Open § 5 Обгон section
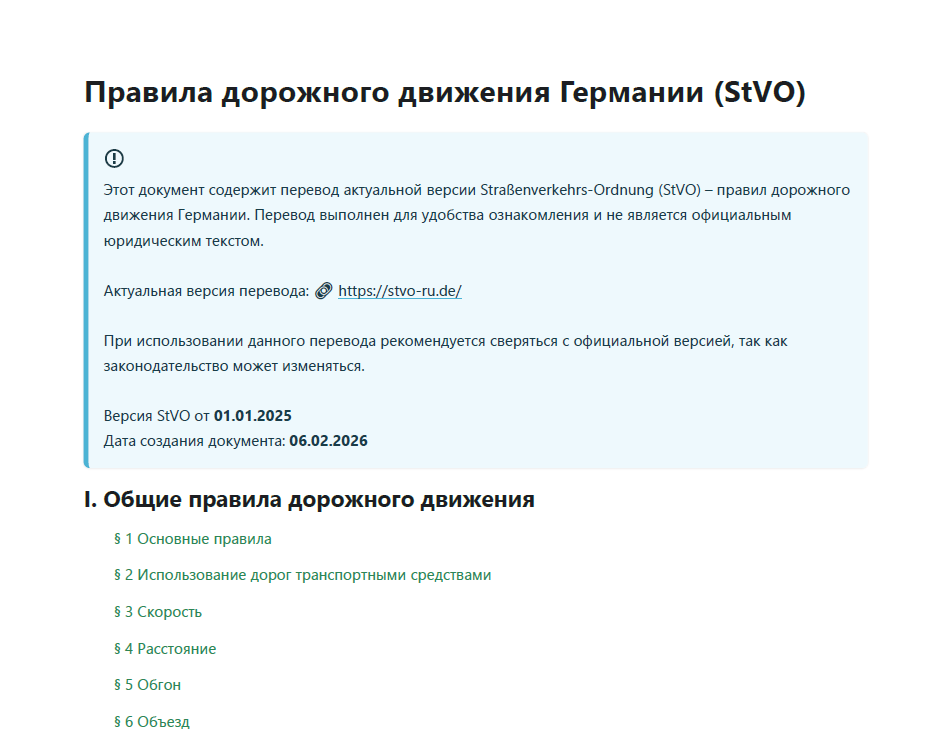The width and height of the screenshot is (947, 735). point(147,685)
